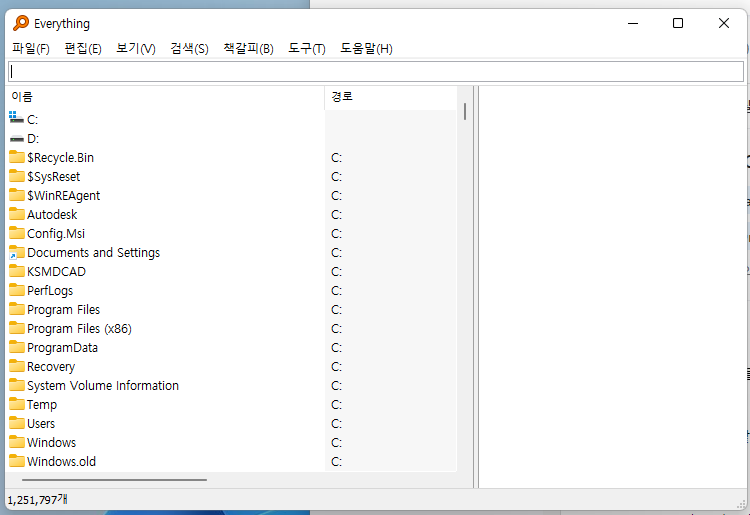Open the 보기(V) menu
Screen dimensions: 750x515
(x=136, y=48)
